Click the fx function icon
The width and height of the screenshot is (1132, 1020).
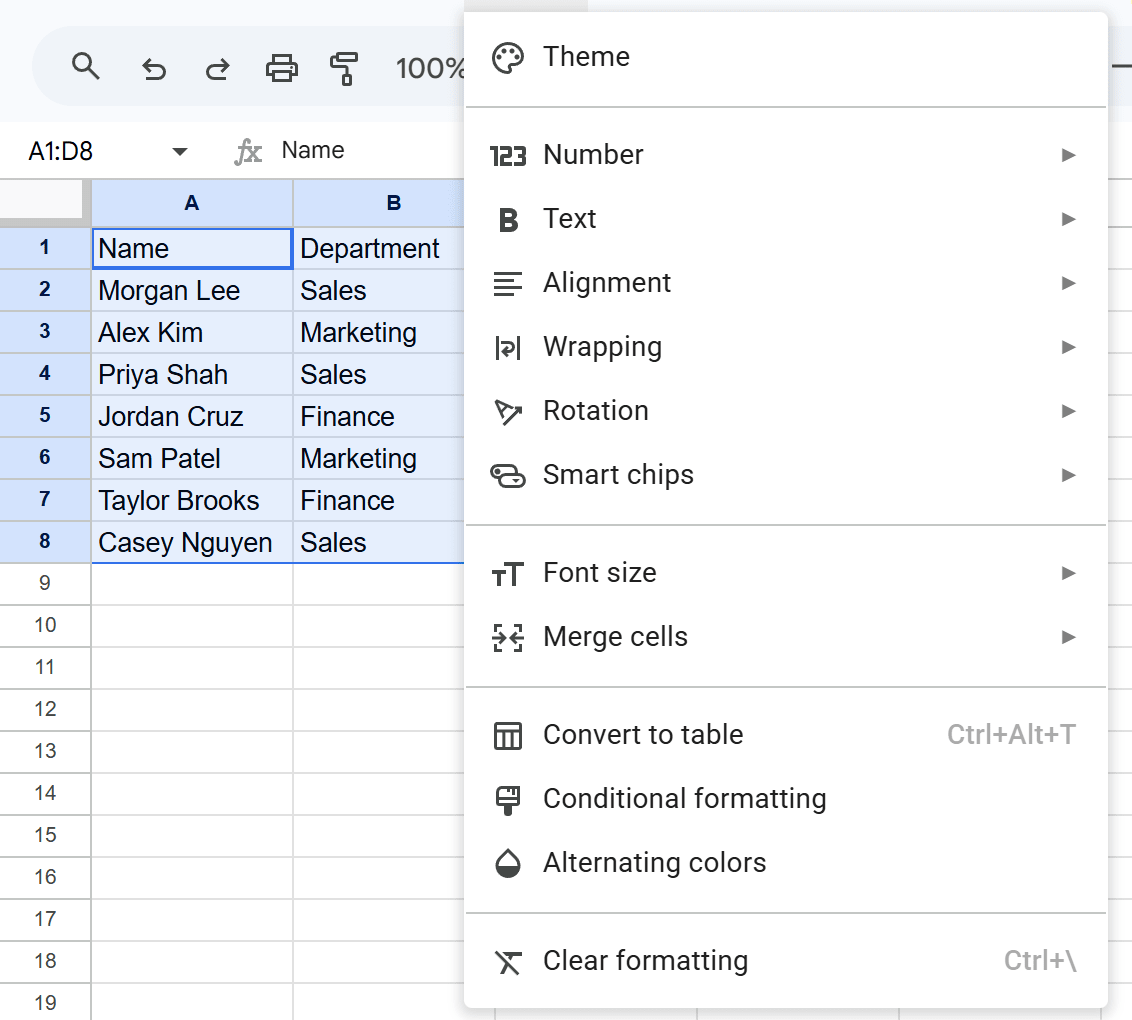click(x=248, y=152)
